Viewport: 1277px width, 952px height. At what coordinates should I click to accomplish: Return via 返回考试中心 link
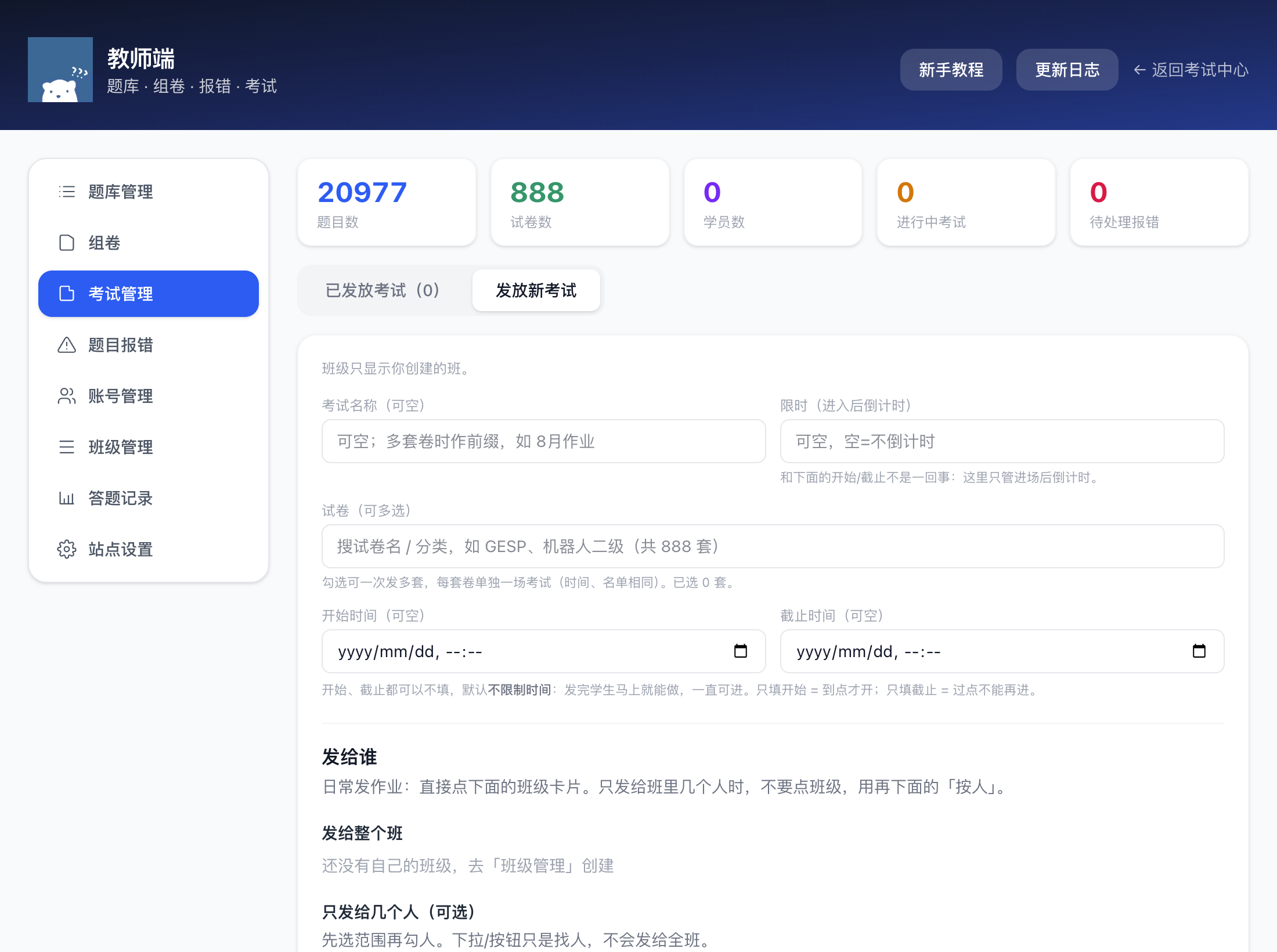click(x=1191, y=70)
